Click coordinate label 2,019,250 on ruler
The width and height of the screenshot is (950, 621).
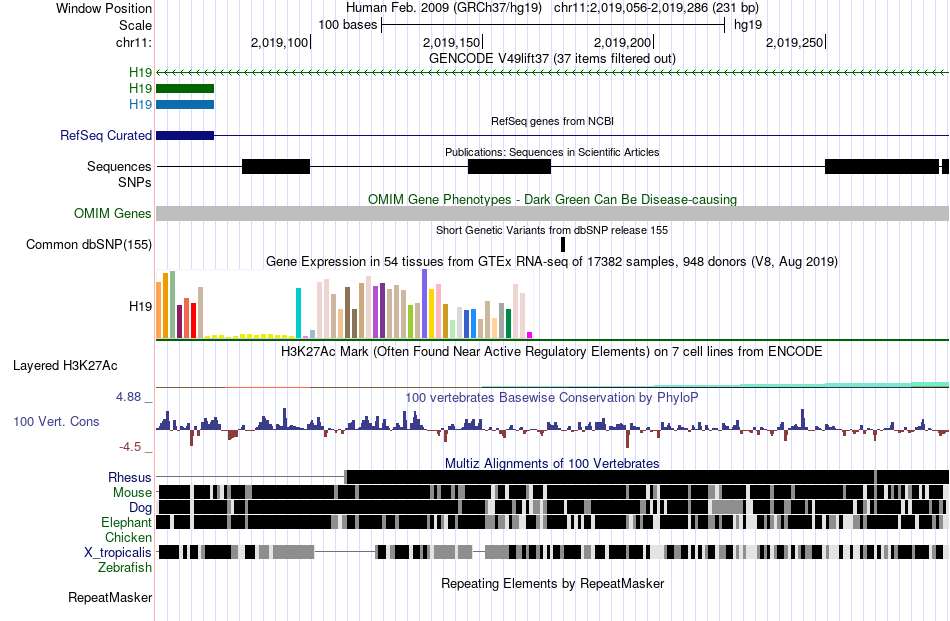coord(794,43)
